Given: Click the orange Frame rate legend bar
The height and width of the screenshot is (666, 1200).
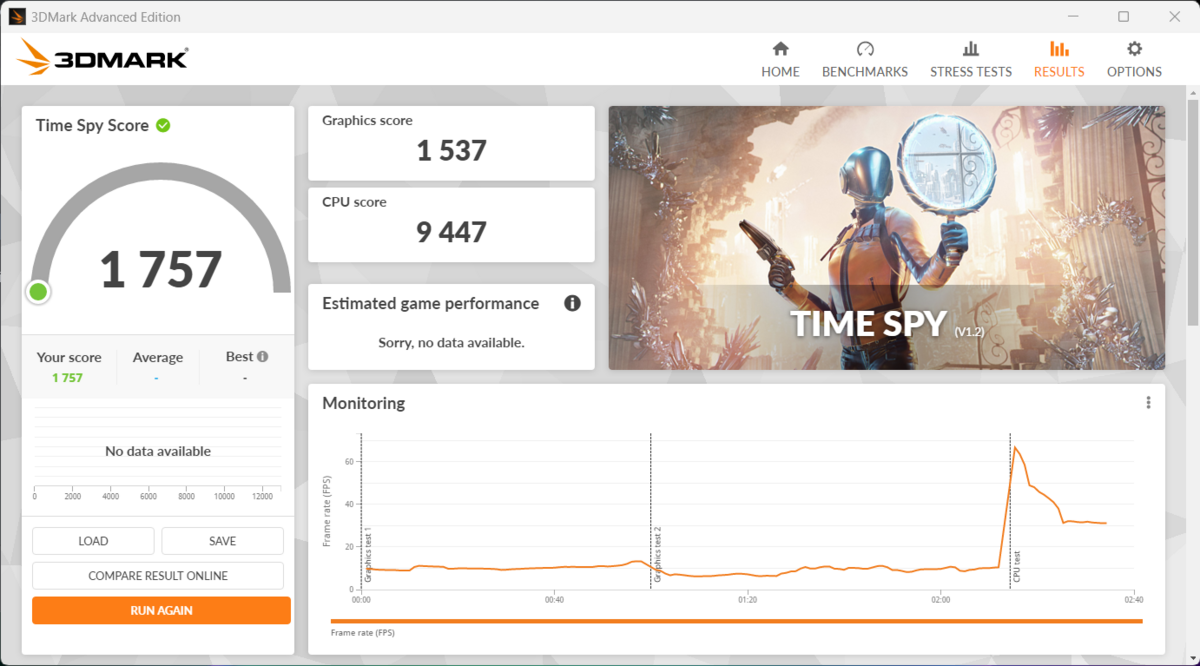Looking at the screenshot, I should (x=736, y=621).
